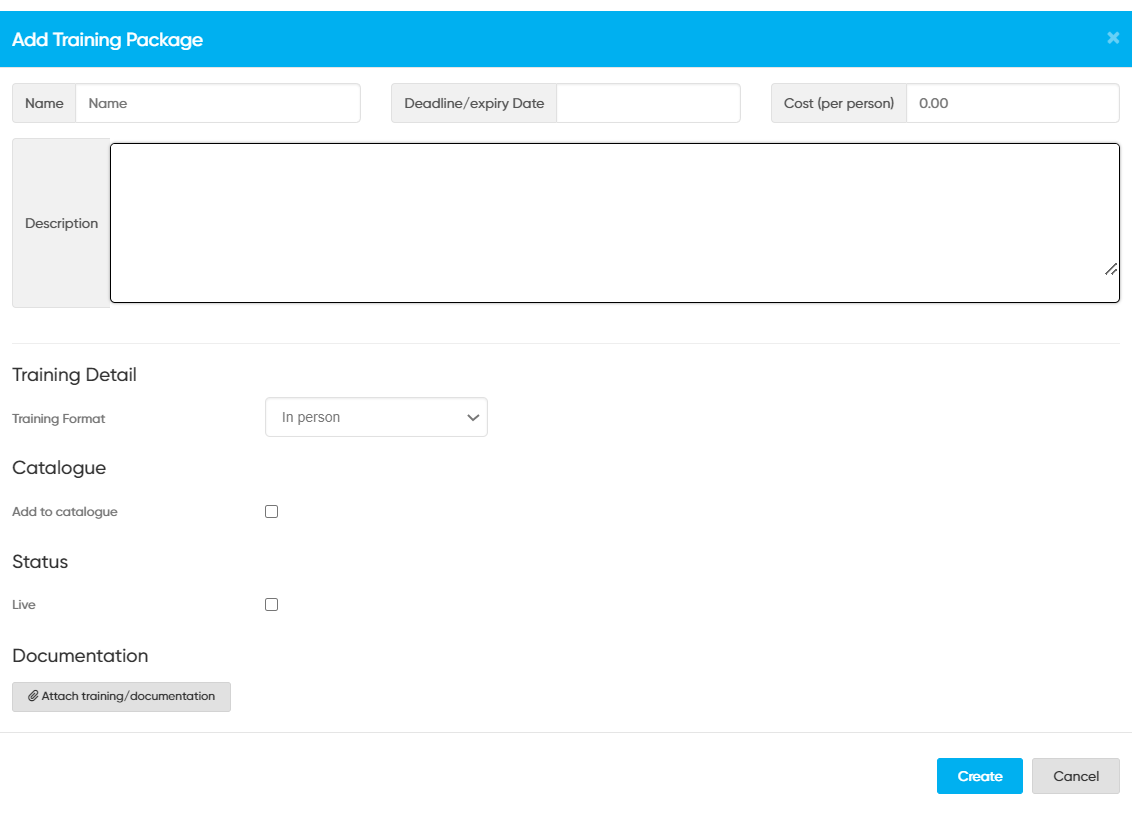The width and height of the screenshot is (1132, 836).
Task: Check the box next to Live under Status
Action: [270, 604]
